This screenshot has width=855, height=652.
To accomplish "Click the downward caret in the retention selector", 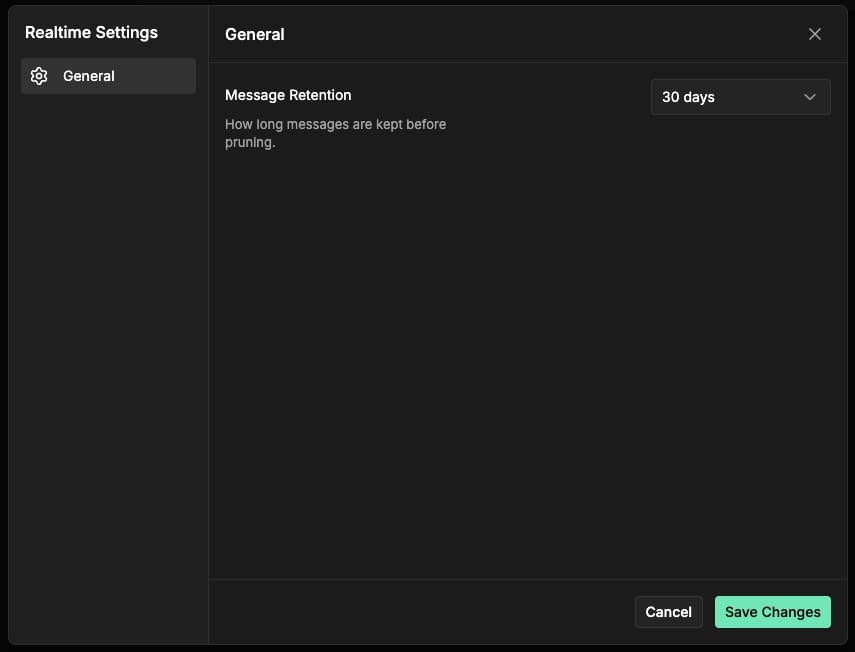I will (810, 97).
